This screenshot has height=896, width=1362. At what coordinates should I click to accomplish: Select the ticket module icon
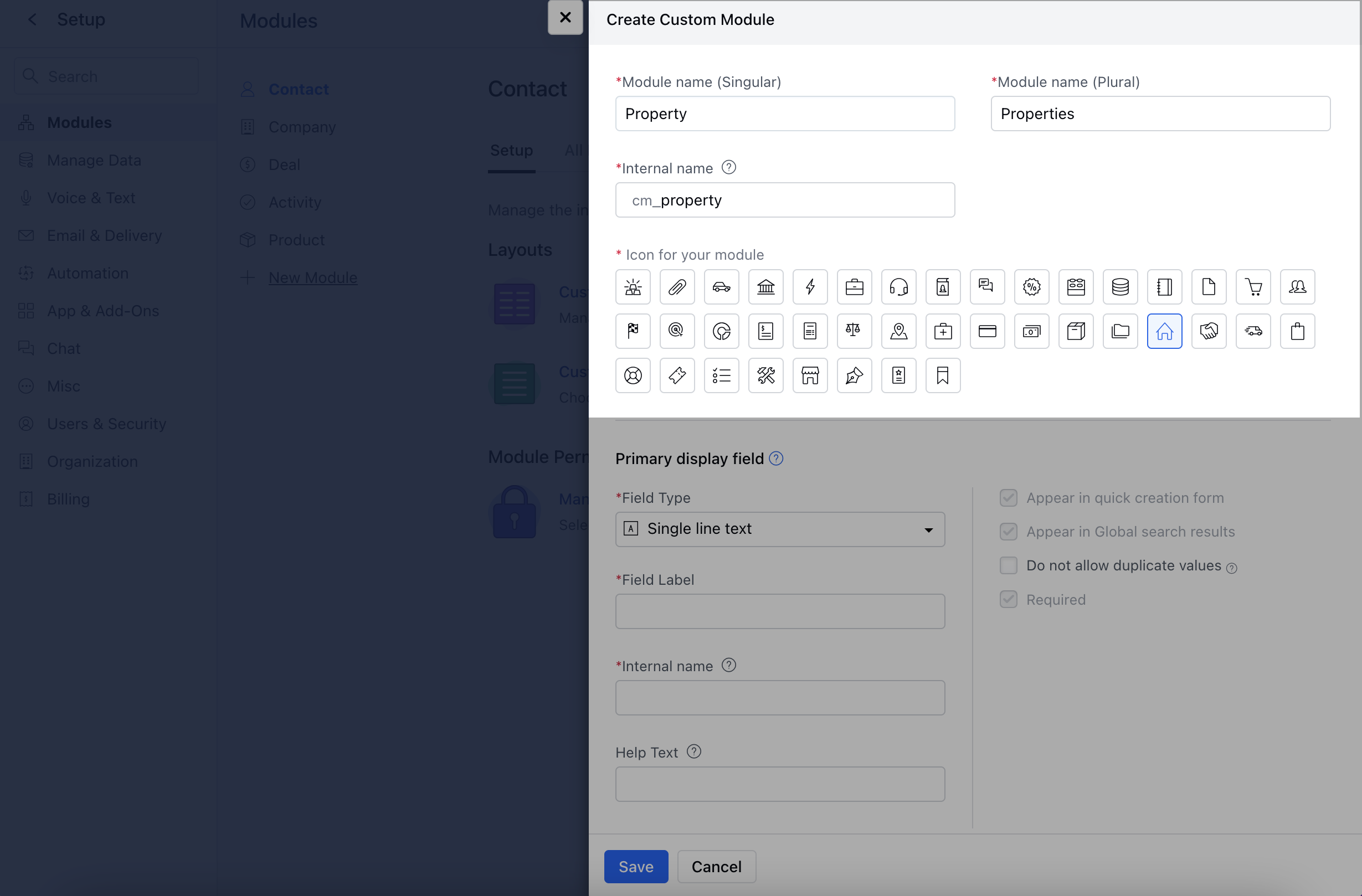[x=677, y=375]
